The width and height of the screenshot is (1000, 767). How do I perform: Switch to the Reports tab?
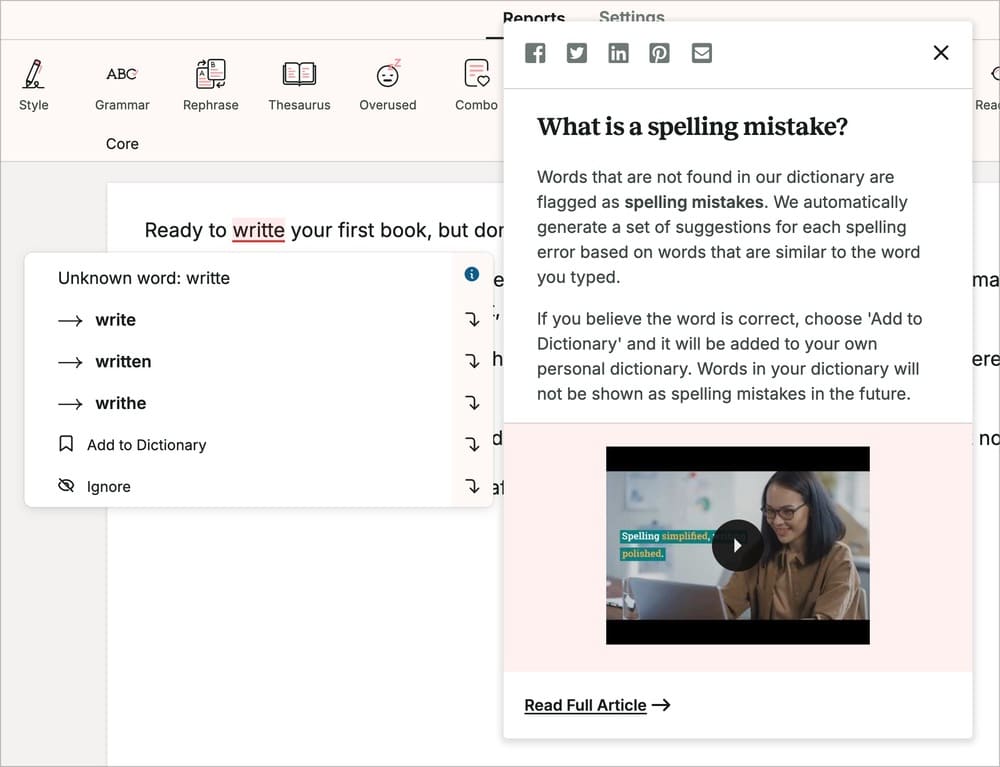click(534, 17)
